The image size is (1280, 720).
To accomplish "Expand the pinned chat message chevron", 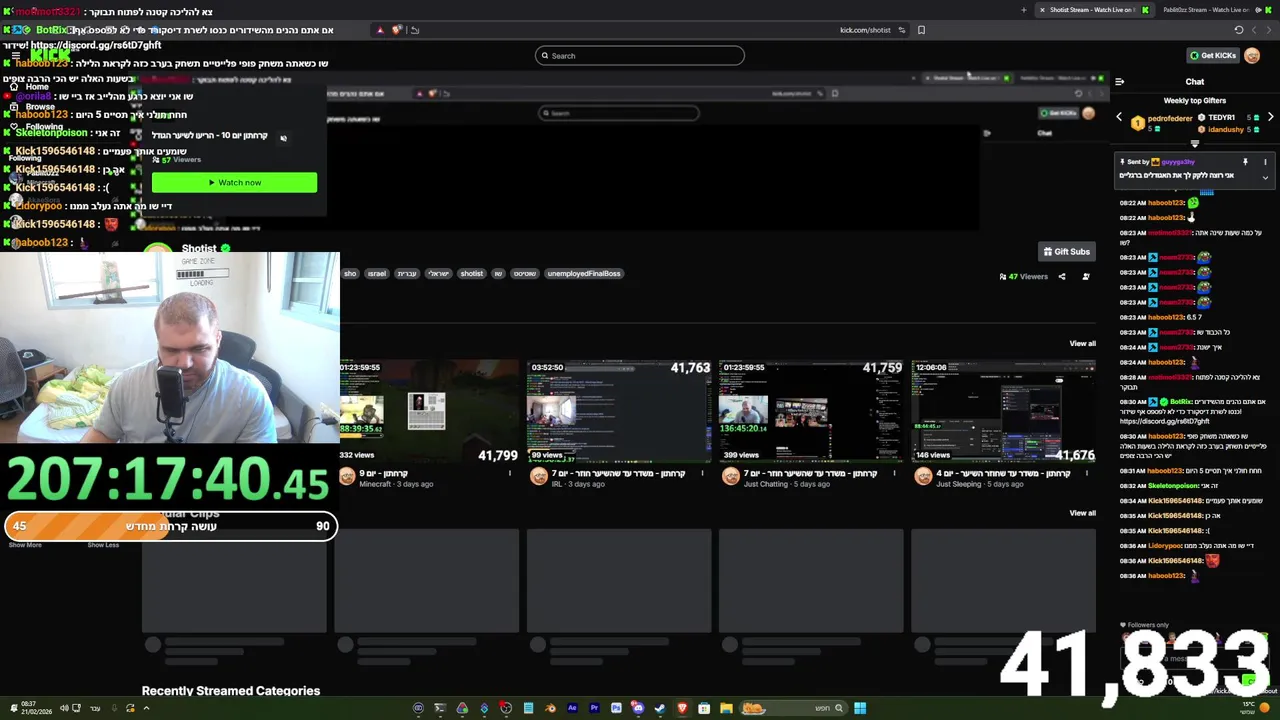I will pos(1265,177).
